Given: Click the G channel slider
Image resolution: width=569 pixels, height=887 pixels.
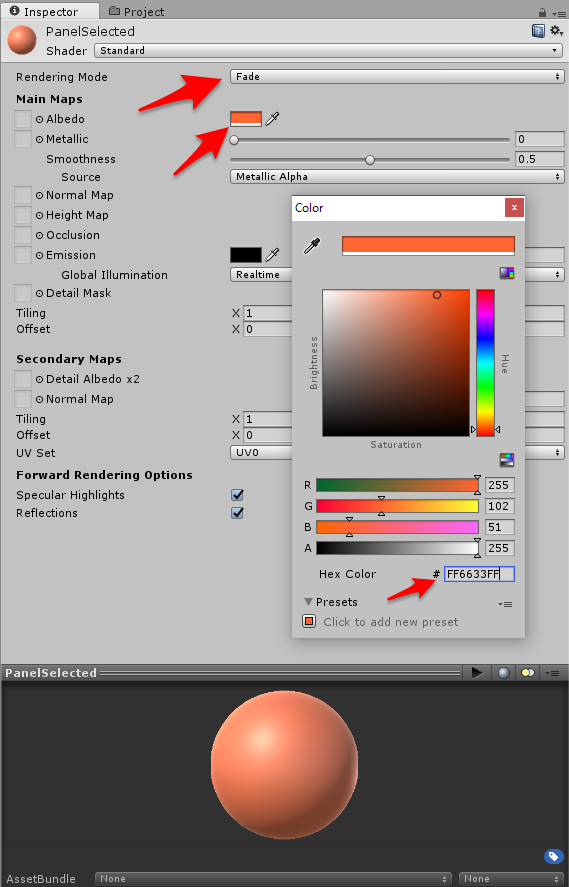Looking at the screenshot, I should click(x=397, y=506).
